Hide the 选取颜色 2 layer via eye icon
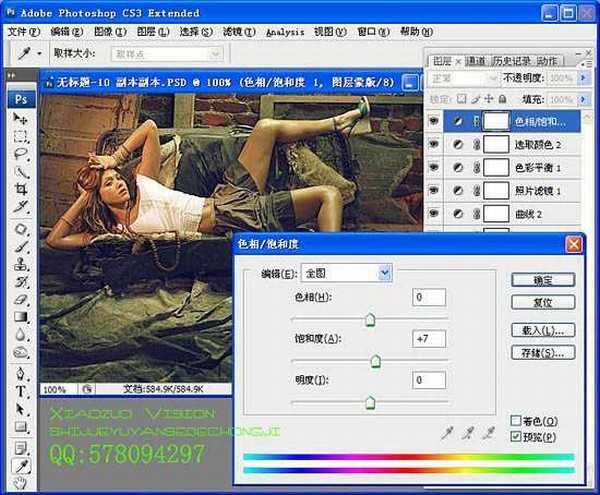The image size is (600, 495). coord(434,144)
